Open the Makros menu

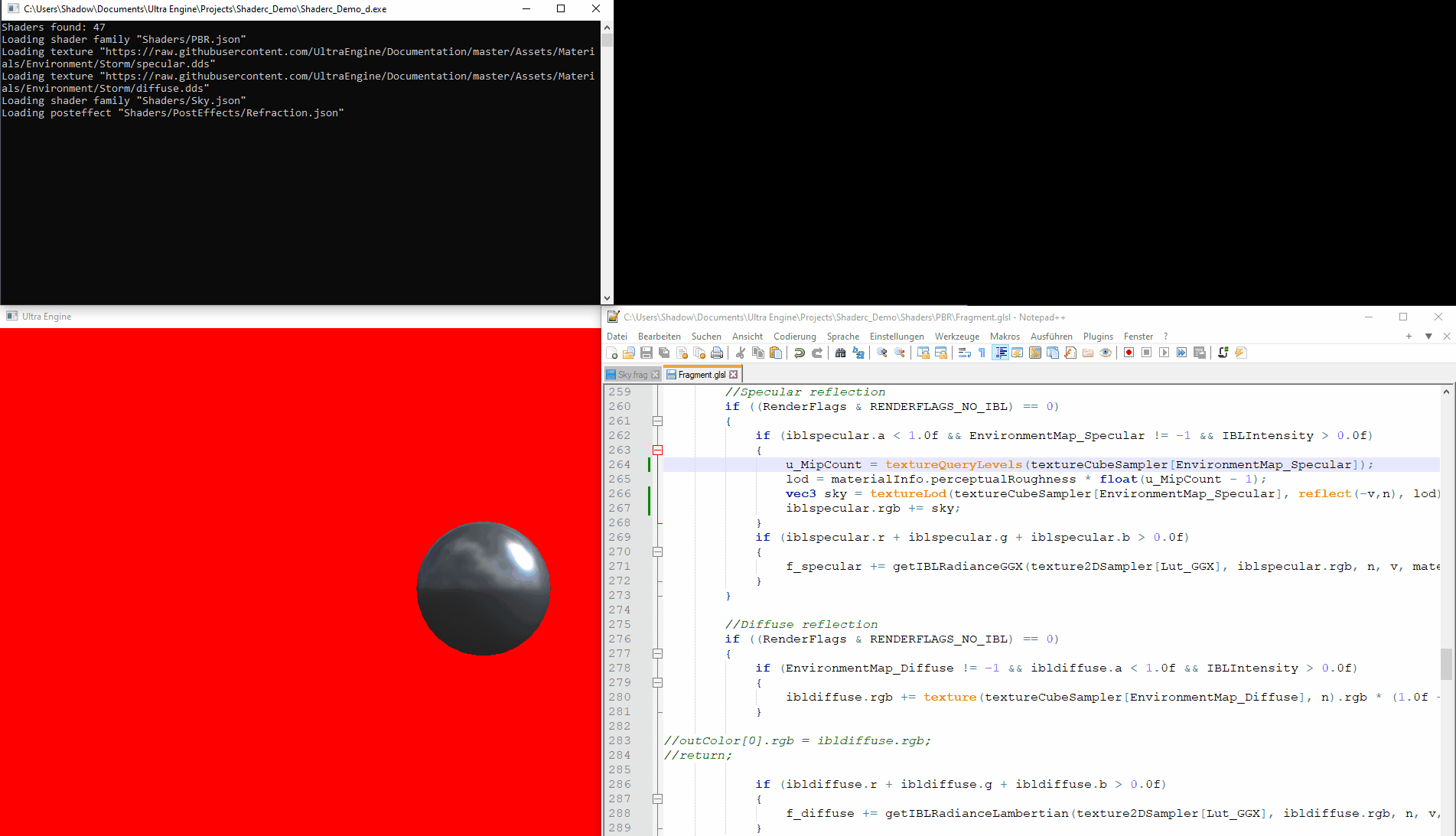pos(1005,337)
